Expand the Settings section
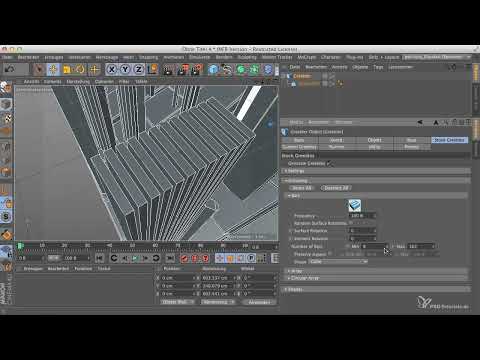The width and height of the screenshot is (480, 360). (376, 171)
